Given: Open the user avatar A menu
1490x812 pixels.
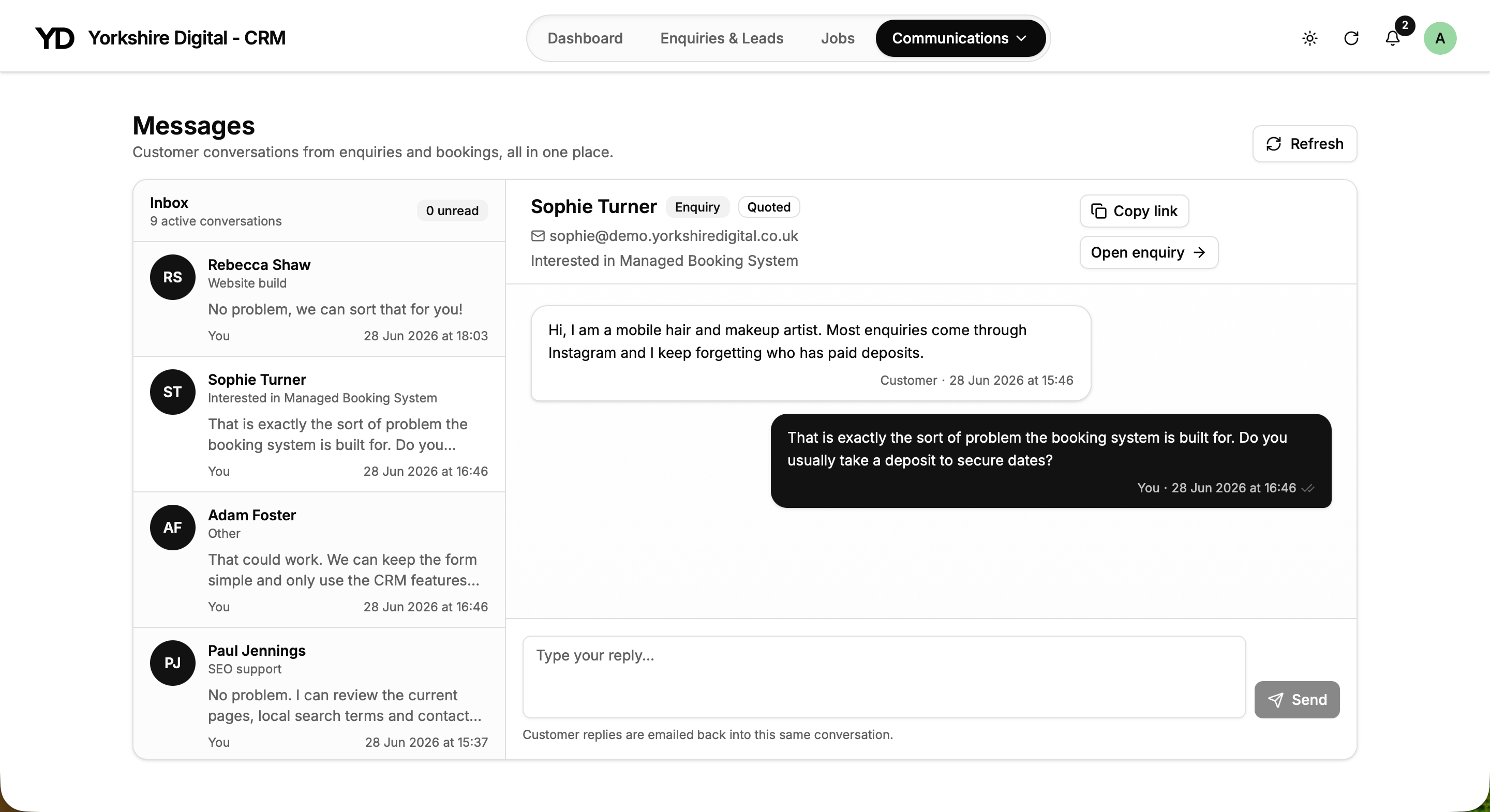Looking at the screenshot, I should click(x=1440, y=38).
